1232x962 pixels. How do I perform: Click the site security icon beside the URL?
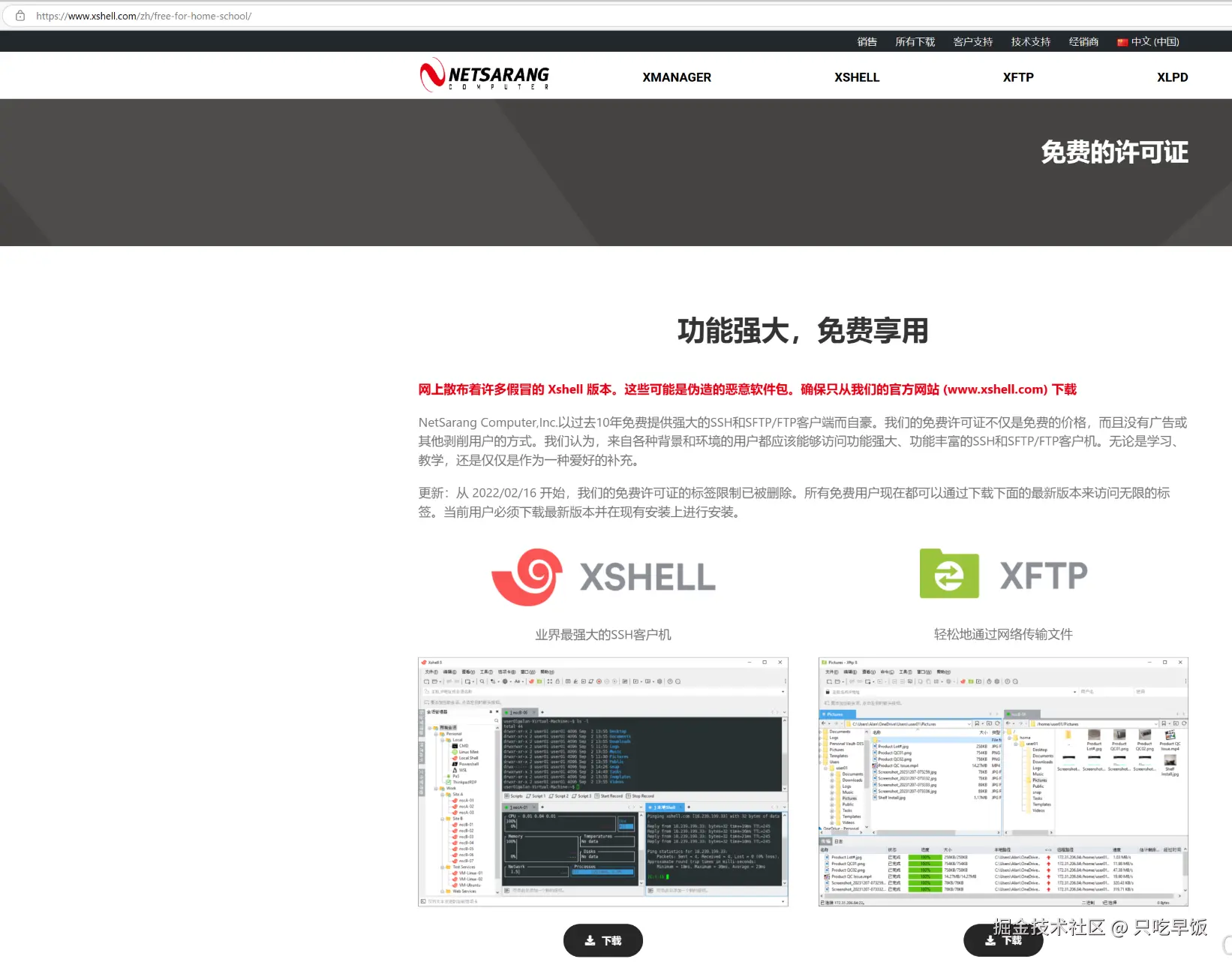[20, 16]
